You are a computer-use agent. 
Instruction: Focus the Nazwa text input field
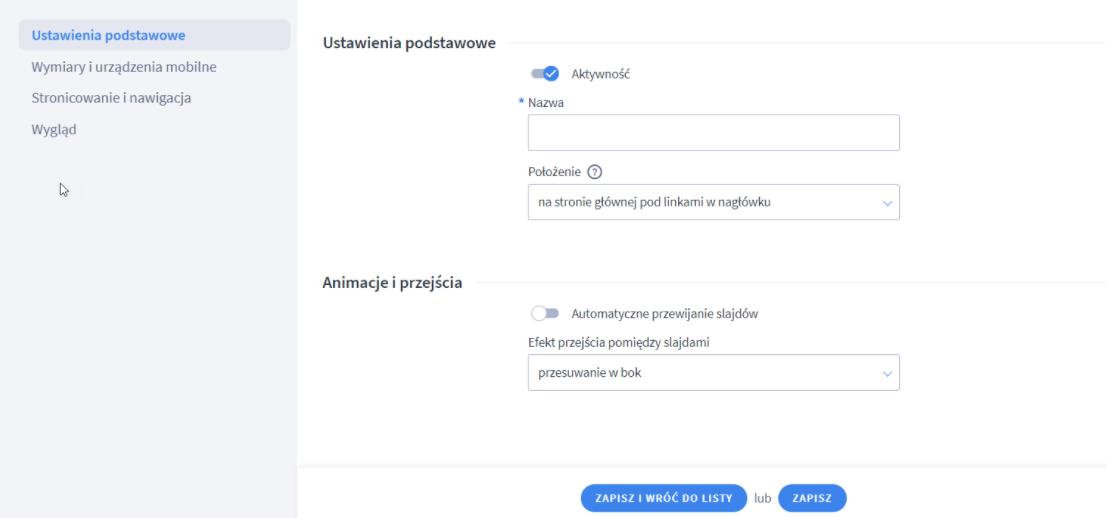tap(714, 133)
